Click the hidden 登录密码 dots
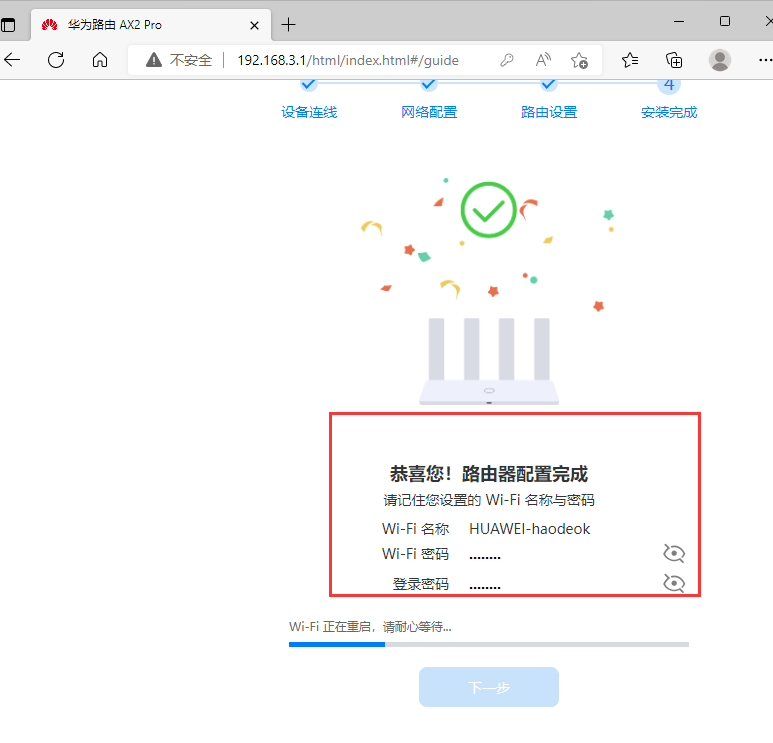773x743 pixels. coord(485,587)
